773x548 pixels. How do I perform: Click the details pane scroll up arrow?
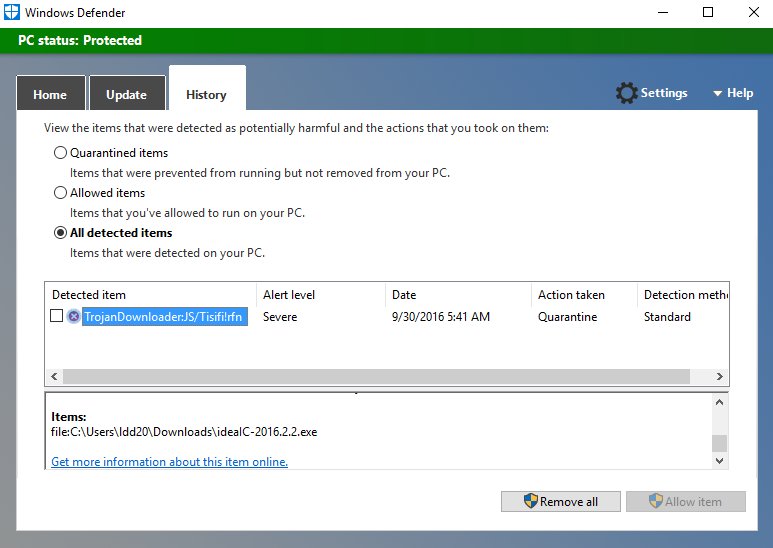point(719,402)
